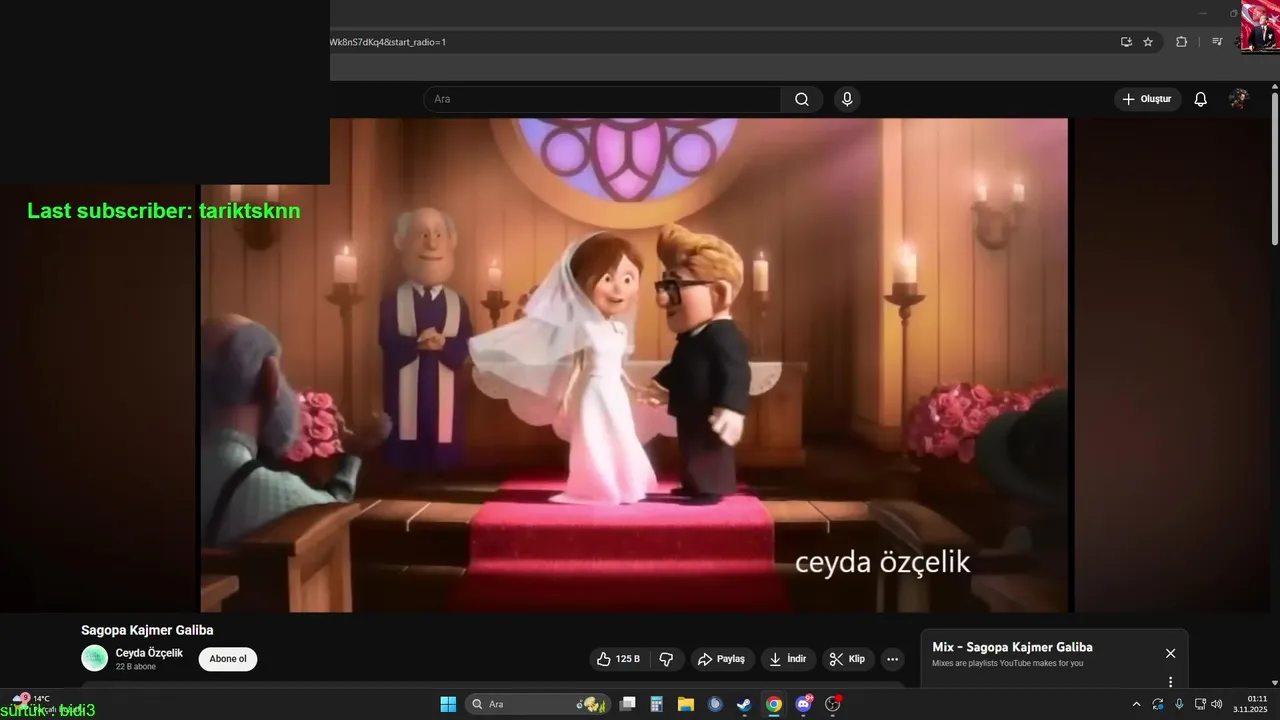This screenshot has width=1280, height=720.
Task: Open the Windows Start menu
Action: (448, 704)
